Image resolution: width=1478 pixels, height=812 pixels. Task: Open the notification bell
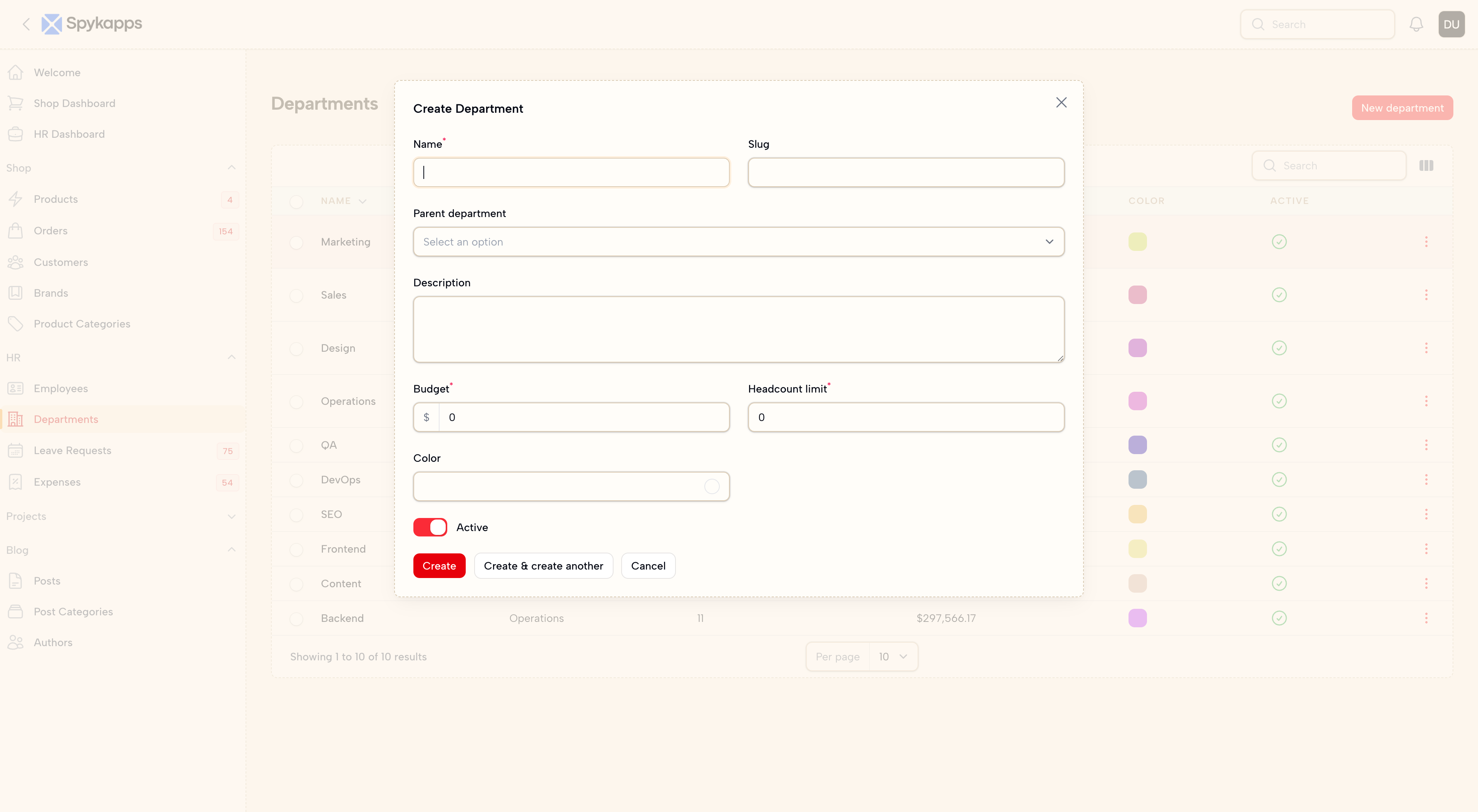1416,24
